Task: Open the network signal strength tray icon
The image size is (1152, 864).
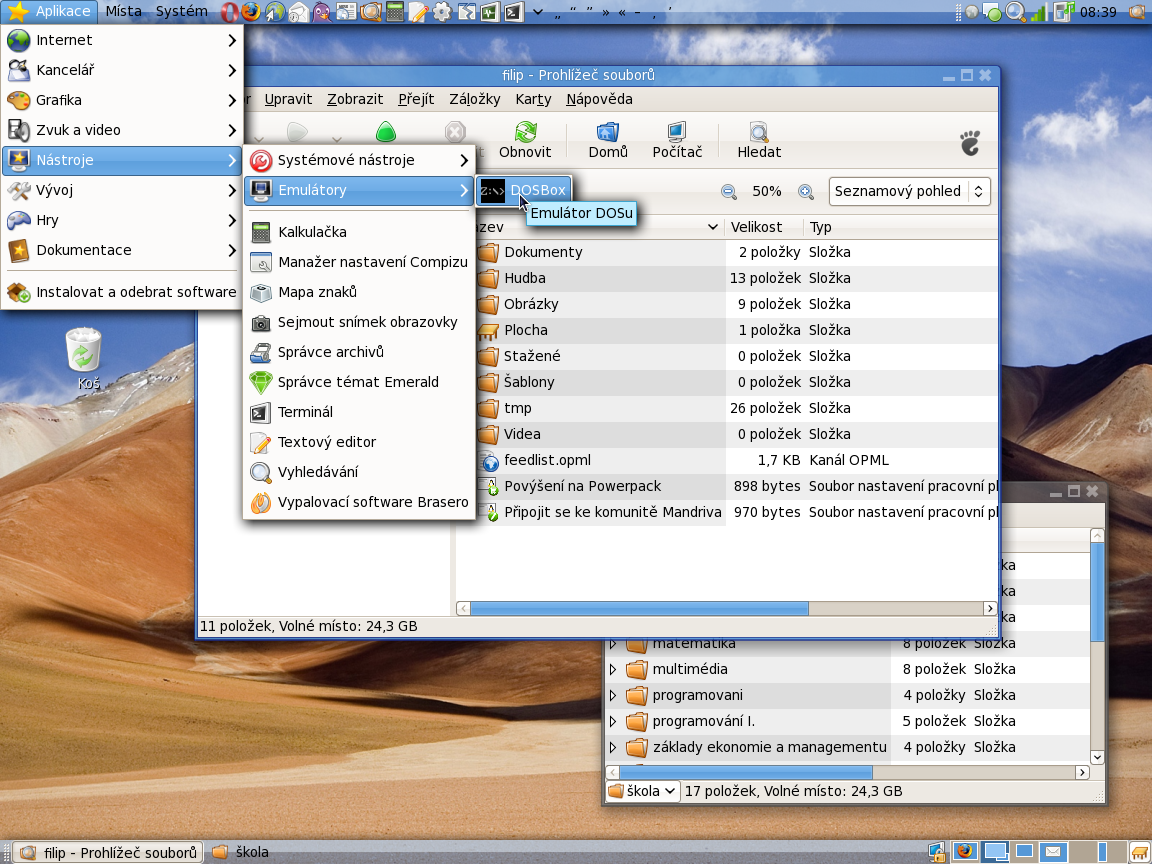Action: pyautogui.click(x=1039, y=12)
